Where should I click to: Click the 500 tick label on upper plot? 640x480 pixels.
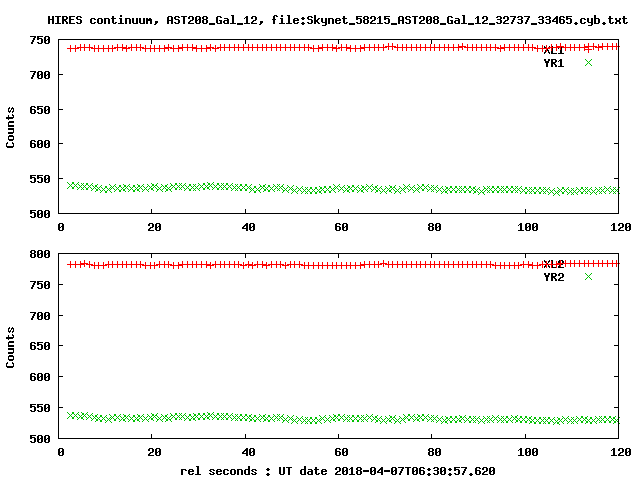tap(40, 214)
